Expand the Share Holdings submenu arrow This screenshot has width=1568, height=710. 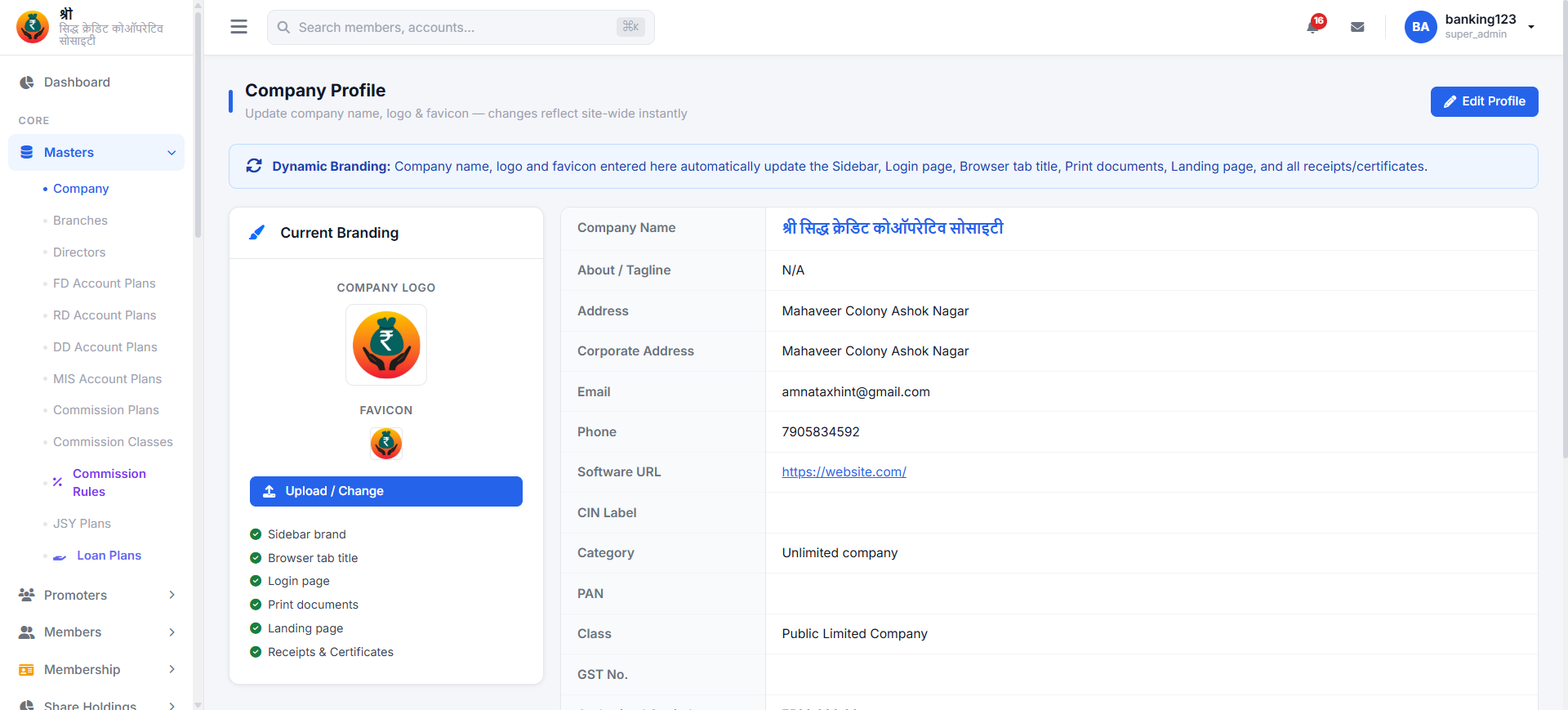coord(171,706)
